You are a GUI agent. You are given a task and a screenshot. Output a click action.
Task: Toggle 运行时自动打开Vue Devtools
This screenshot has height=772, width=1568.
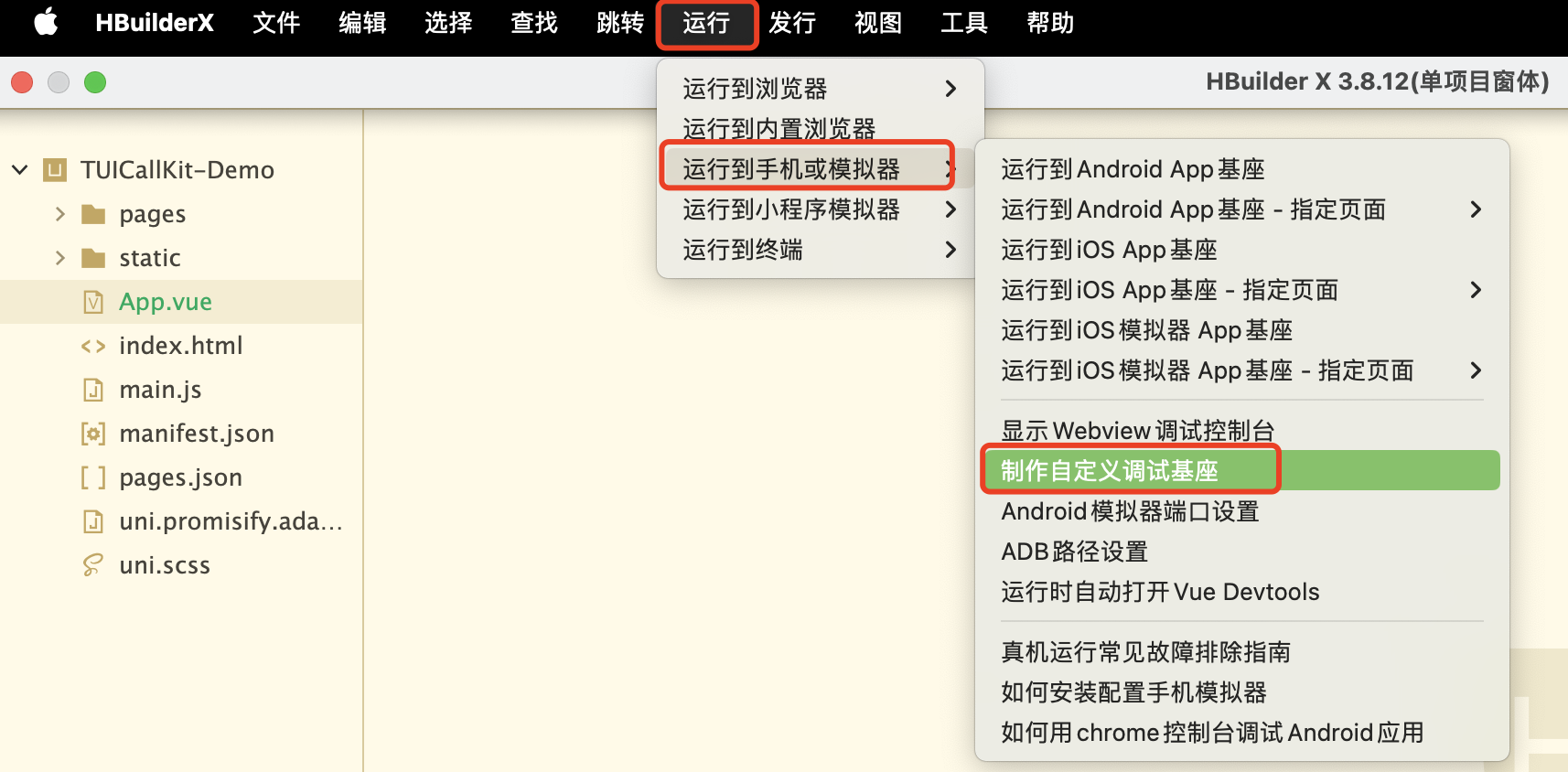coord(1242,592)
